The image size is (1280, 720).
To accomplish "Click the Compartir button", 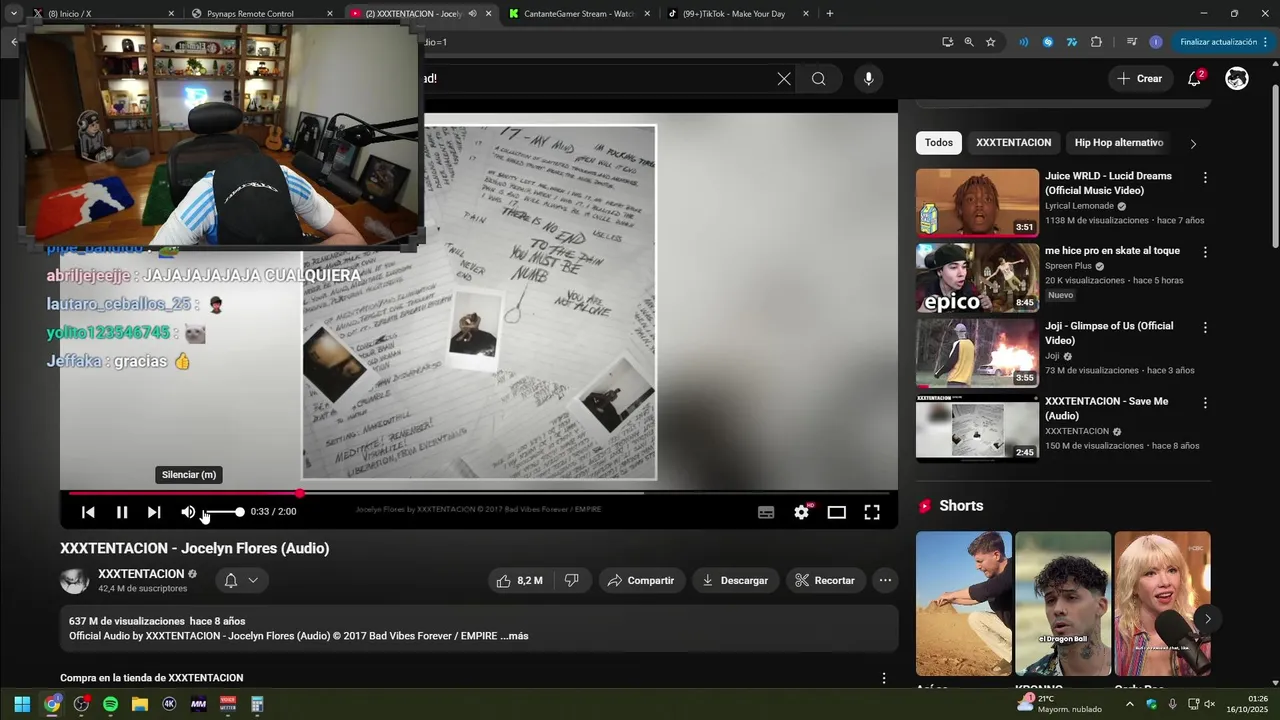I will (641, 580).
